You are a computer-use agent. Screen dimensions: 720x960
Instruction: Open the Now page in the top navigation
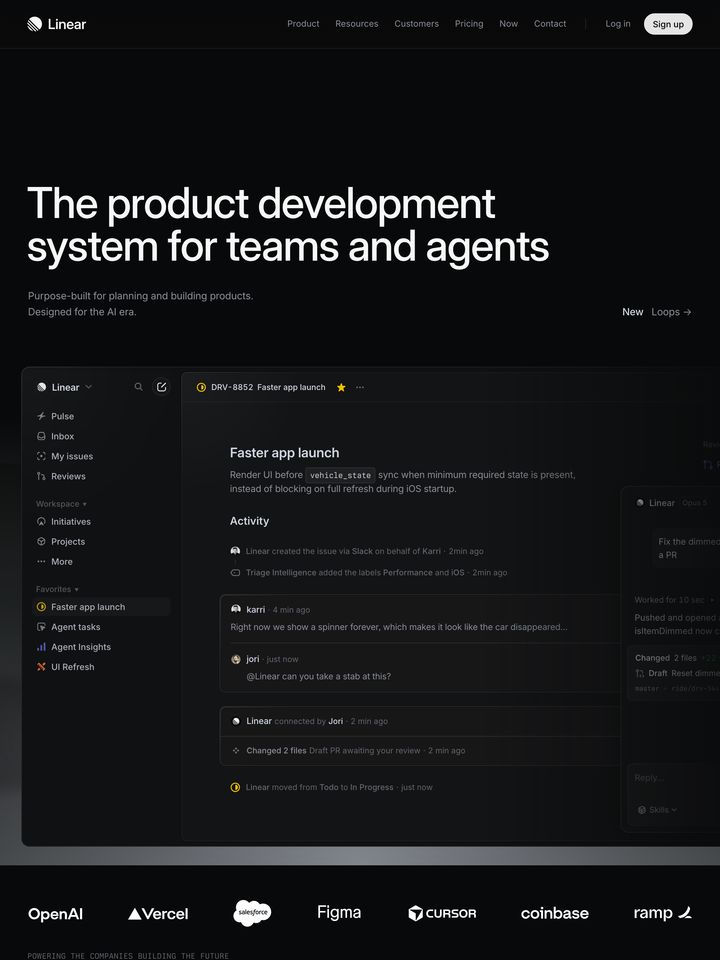pos(508,24)
